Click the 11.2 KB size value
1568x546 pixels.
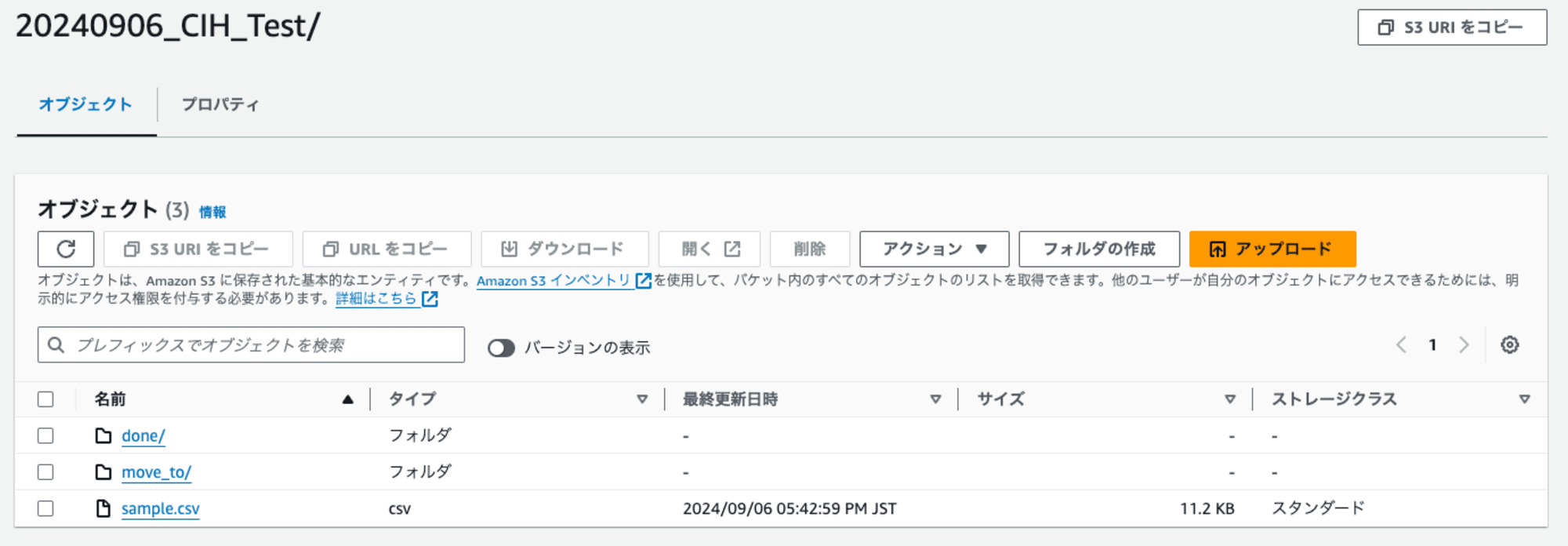click(x=1207, y=508)
